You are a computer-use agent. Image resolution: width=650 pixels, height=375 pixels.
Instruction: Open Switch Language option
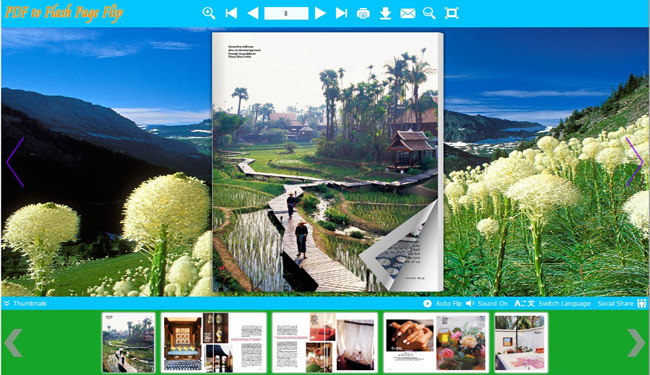point(552,303)
